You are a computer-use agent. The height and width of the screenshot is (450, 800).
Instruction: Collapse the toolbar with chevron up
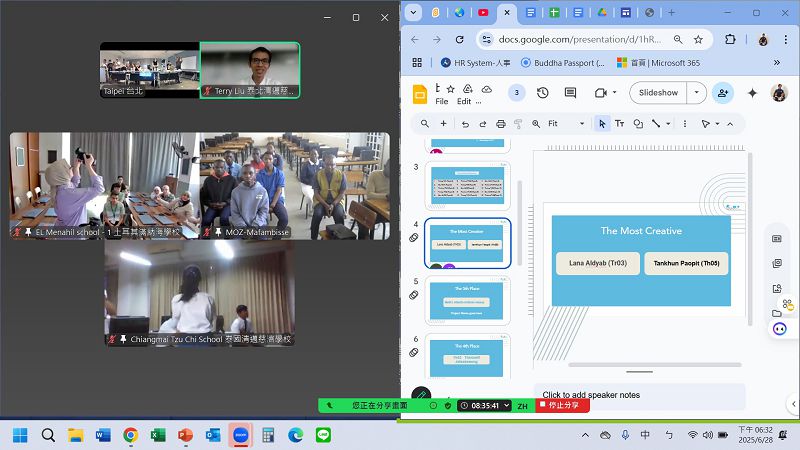click(x=729, y=124)
